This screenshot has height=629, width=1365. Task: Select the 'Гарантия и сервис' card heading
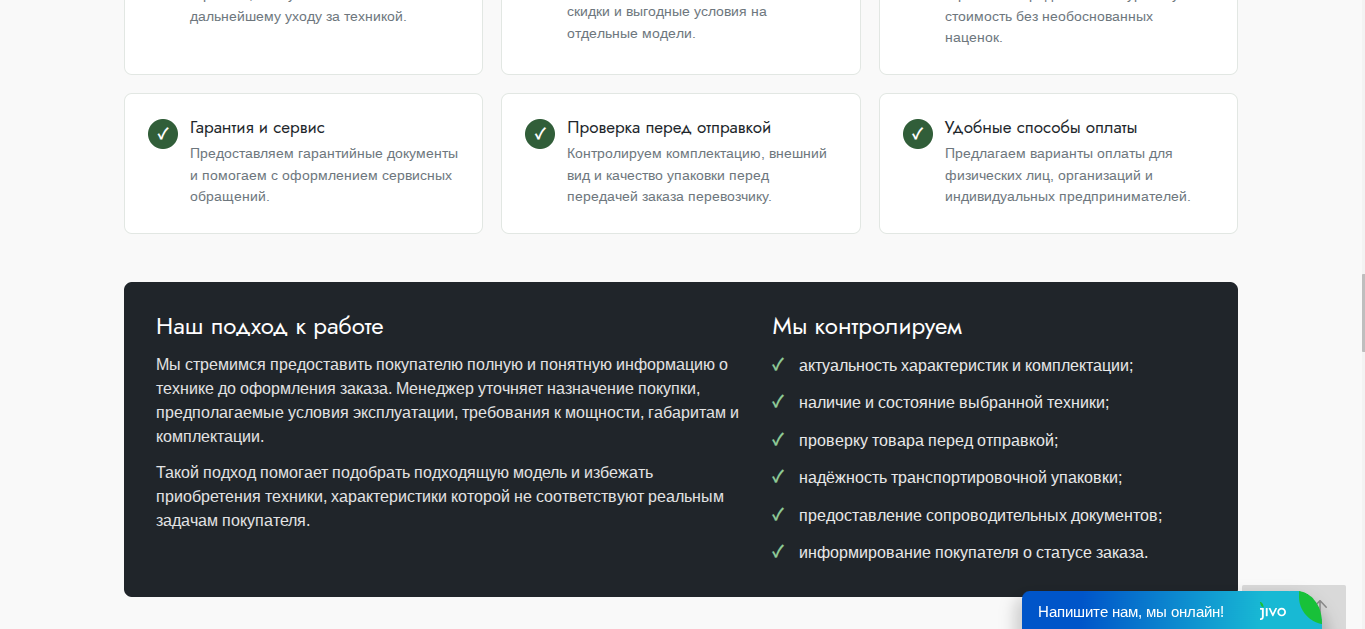point(257,128)
